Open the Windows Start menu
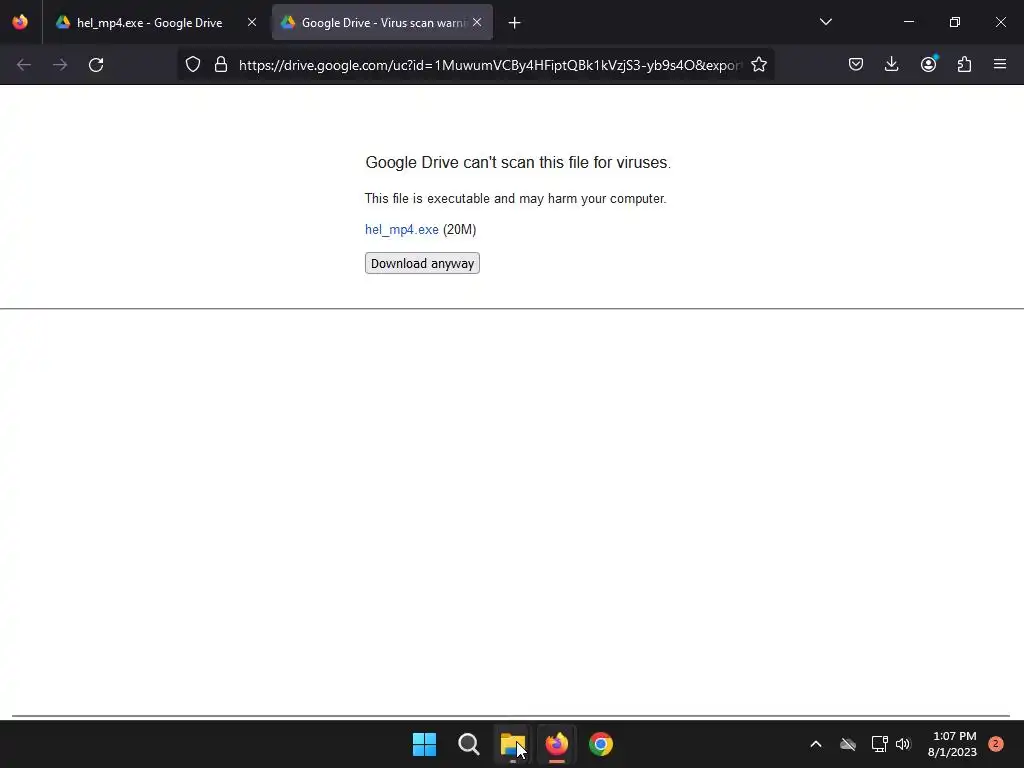Image resolution: width=1024 pixels, height=768 pixels. [x=424, y=744]
